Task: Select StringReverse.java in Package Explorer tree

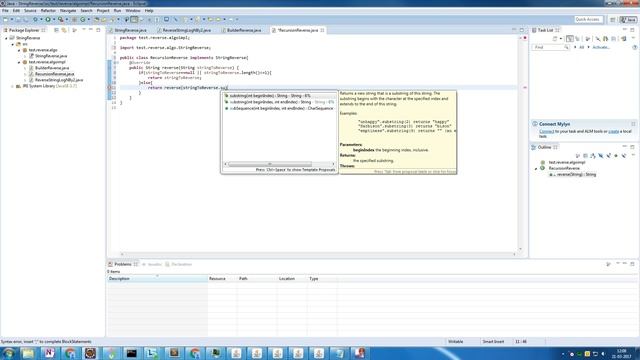Action: pyautogui.click(x=51, y=56)
